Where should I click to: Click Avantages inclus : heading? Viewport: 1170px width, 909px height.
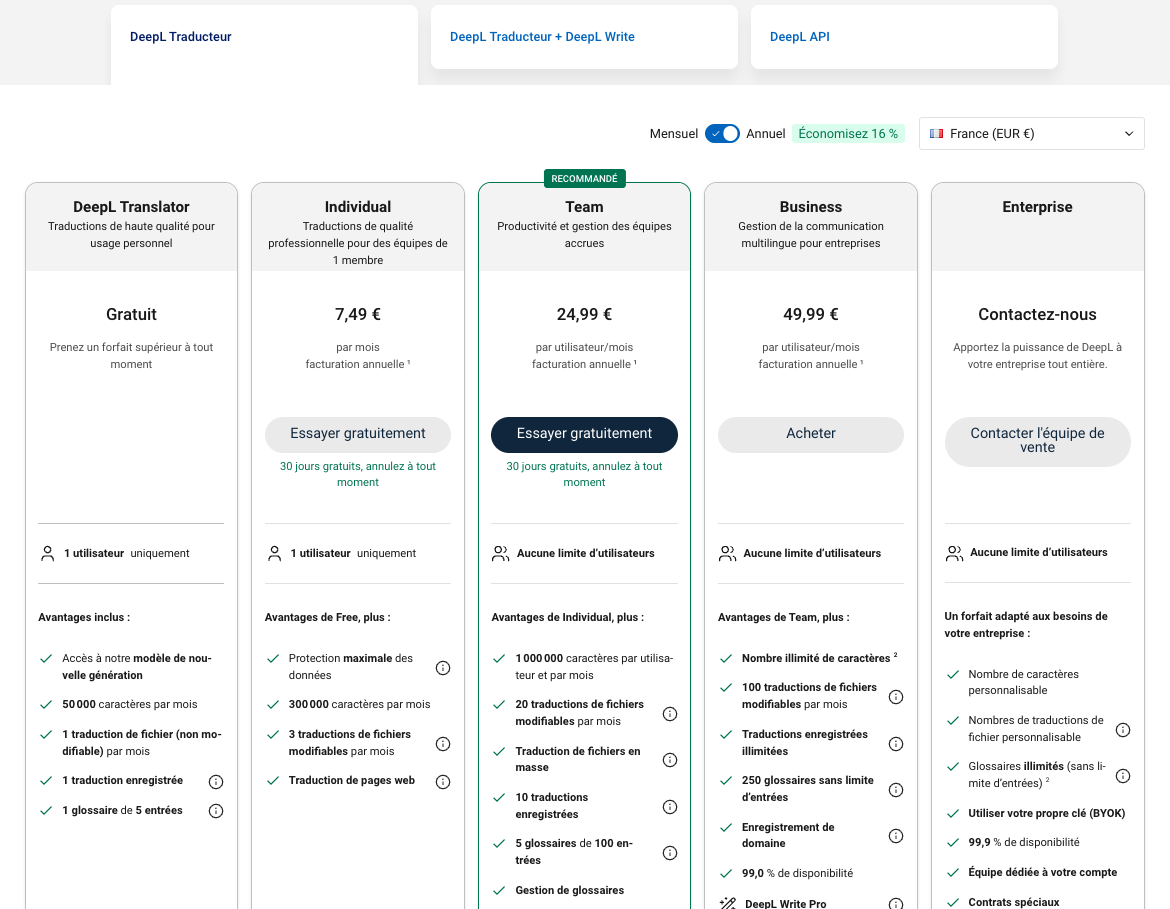[84, 617]
